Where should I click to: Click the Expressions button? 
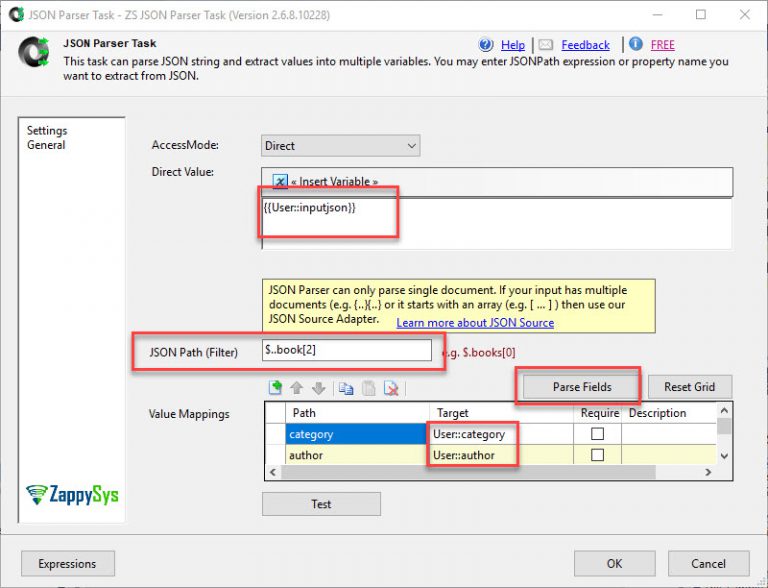click(68, 564)
